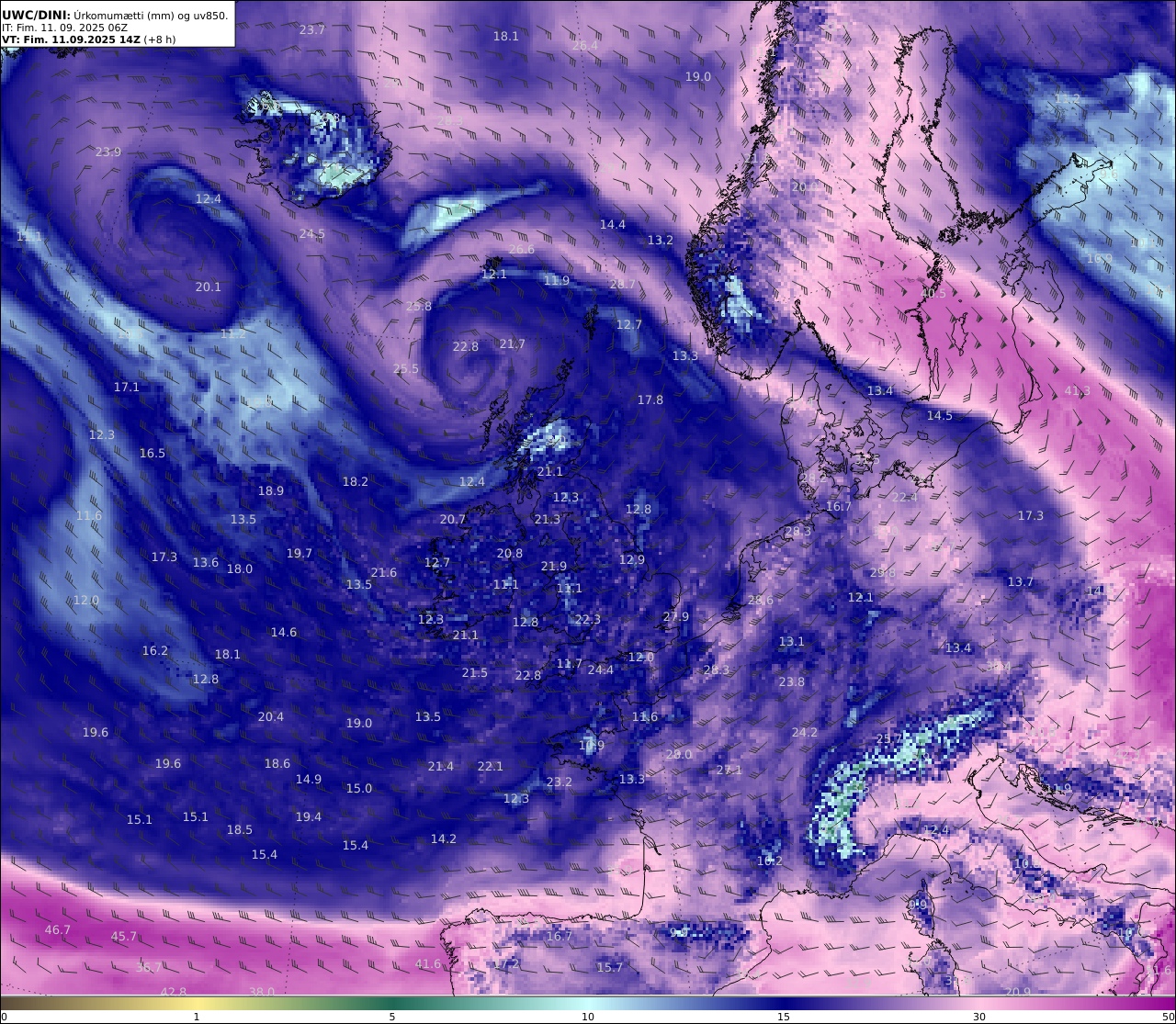Viewport: 1176px width, 1024px height.
Task: Click the 20.4 map value
Action: tap(271, 716)
